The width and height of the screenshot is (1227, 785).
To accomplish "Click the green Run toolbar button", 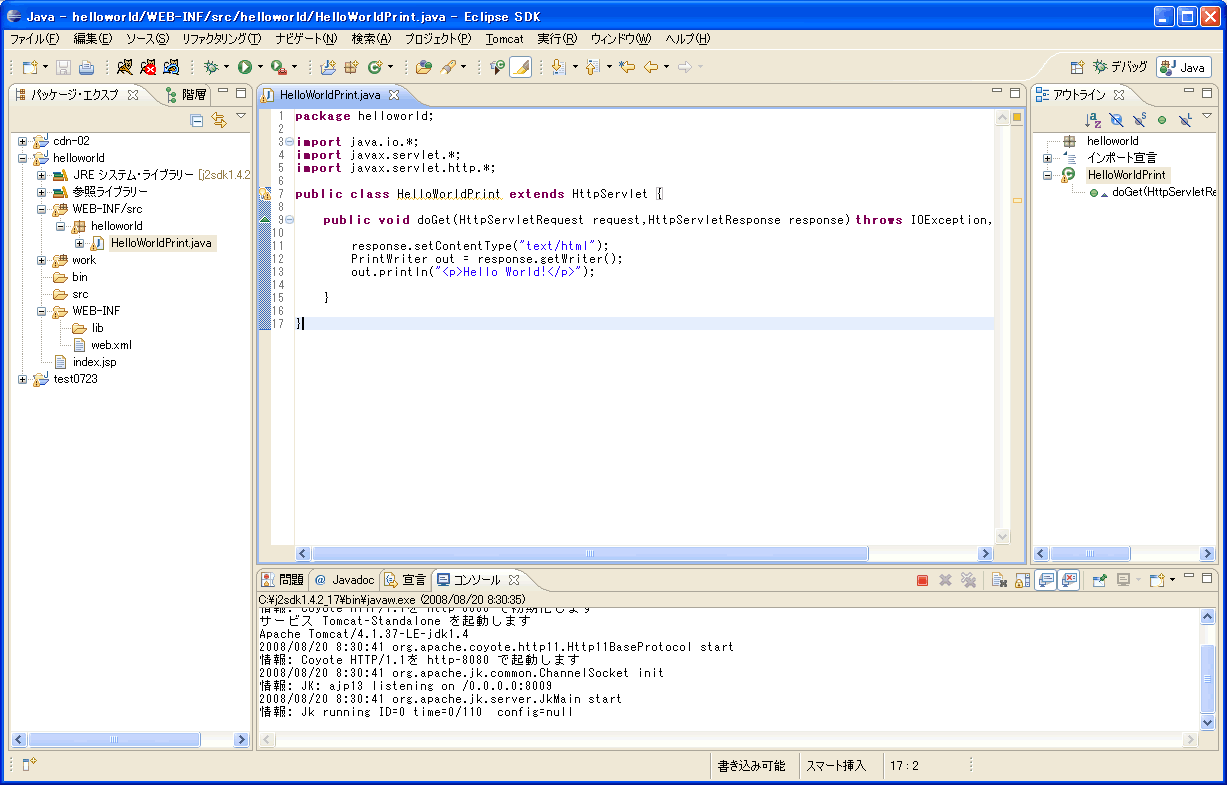I will [x=244, y=67].
